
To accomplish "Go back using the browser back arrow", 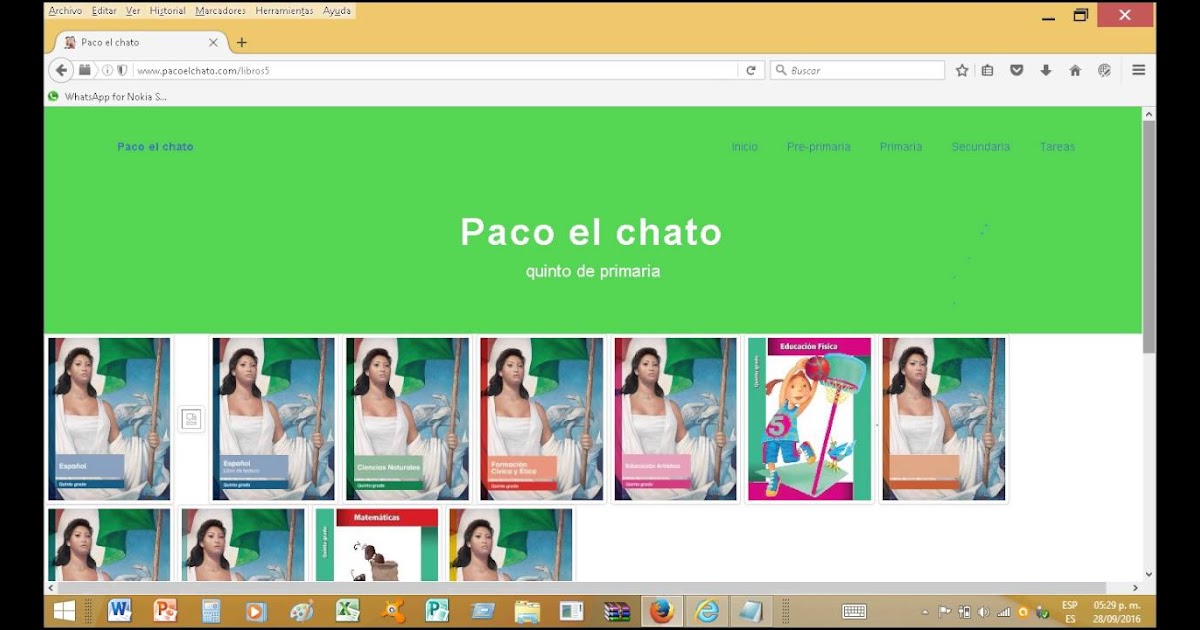I will click(61, 70).
